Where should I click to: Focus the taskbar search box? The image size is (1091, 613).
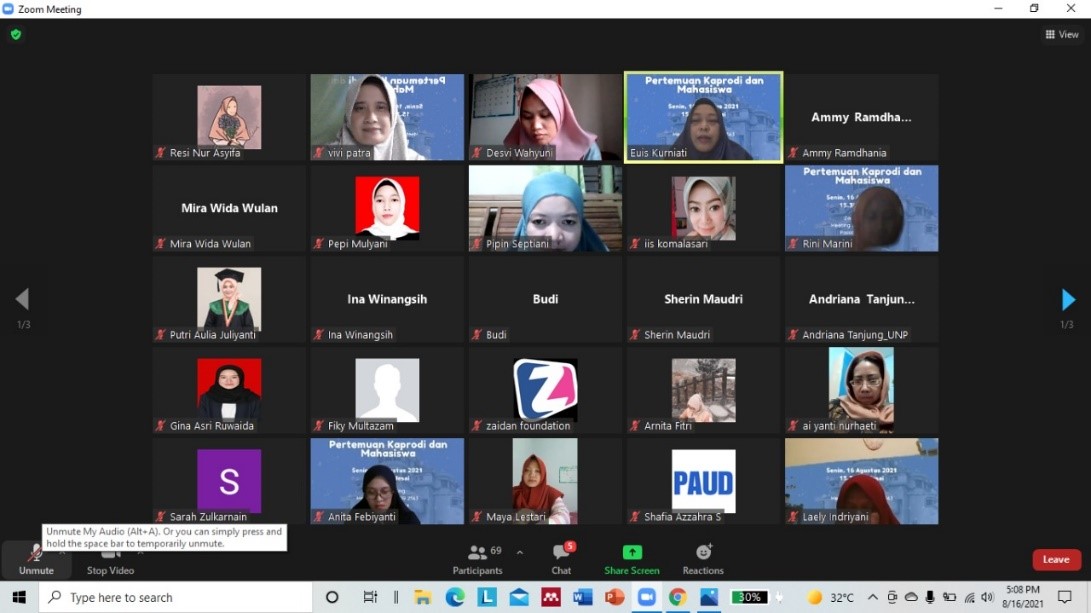pyautogui.click(x=175, y=597)
